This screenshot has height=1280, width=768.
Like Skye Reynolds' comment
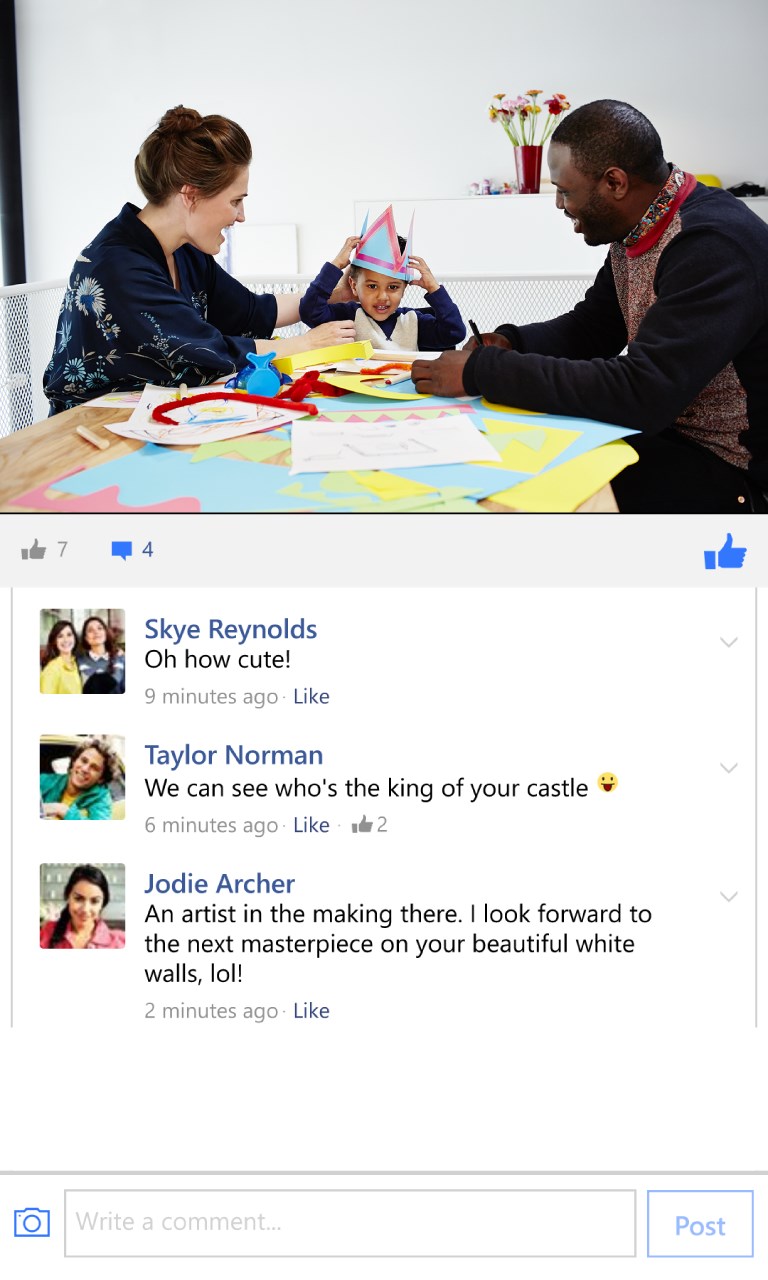(311, 696)
